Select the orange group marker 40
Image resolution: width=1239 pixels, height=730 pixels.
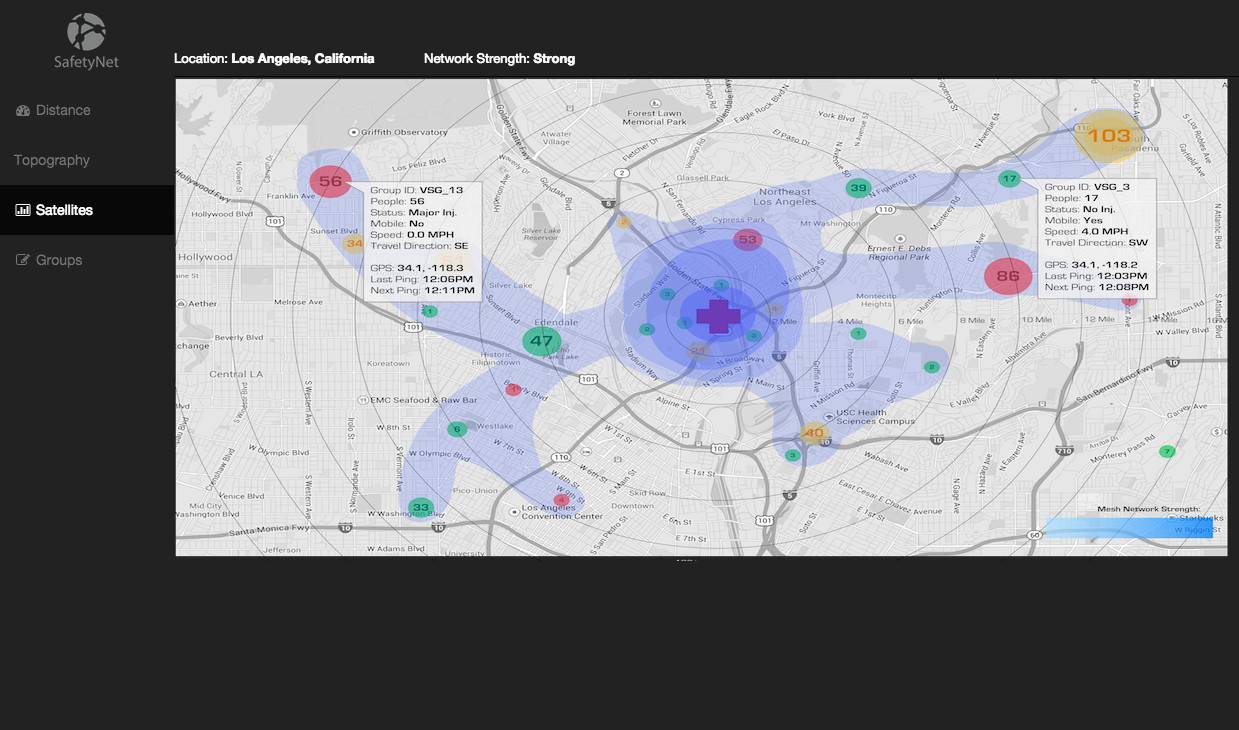814,433
